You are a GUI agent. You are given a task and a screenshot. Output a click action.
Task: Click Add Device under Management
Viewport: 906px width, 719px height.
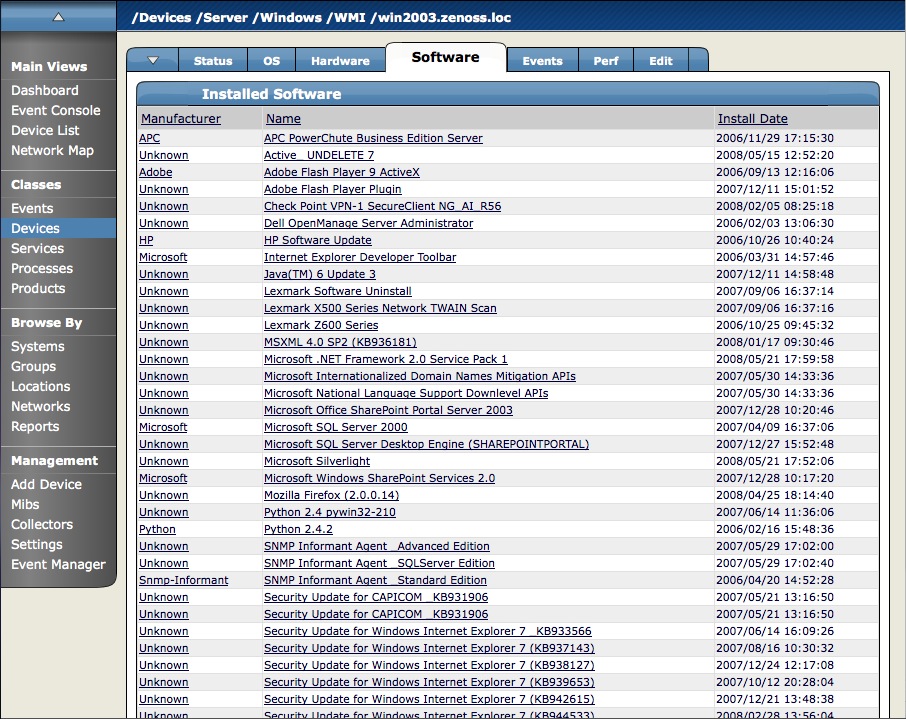46,484
